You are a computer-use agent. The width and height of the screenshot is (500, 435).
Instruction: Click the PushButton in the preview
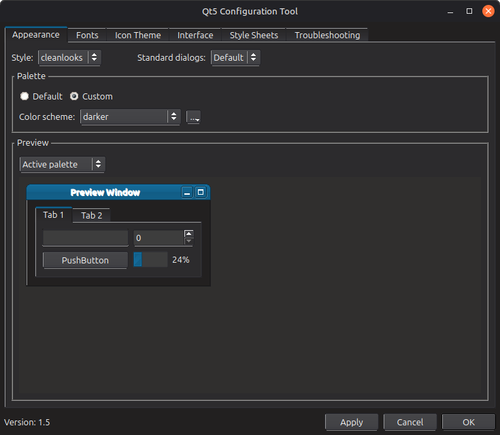[85, 260]
